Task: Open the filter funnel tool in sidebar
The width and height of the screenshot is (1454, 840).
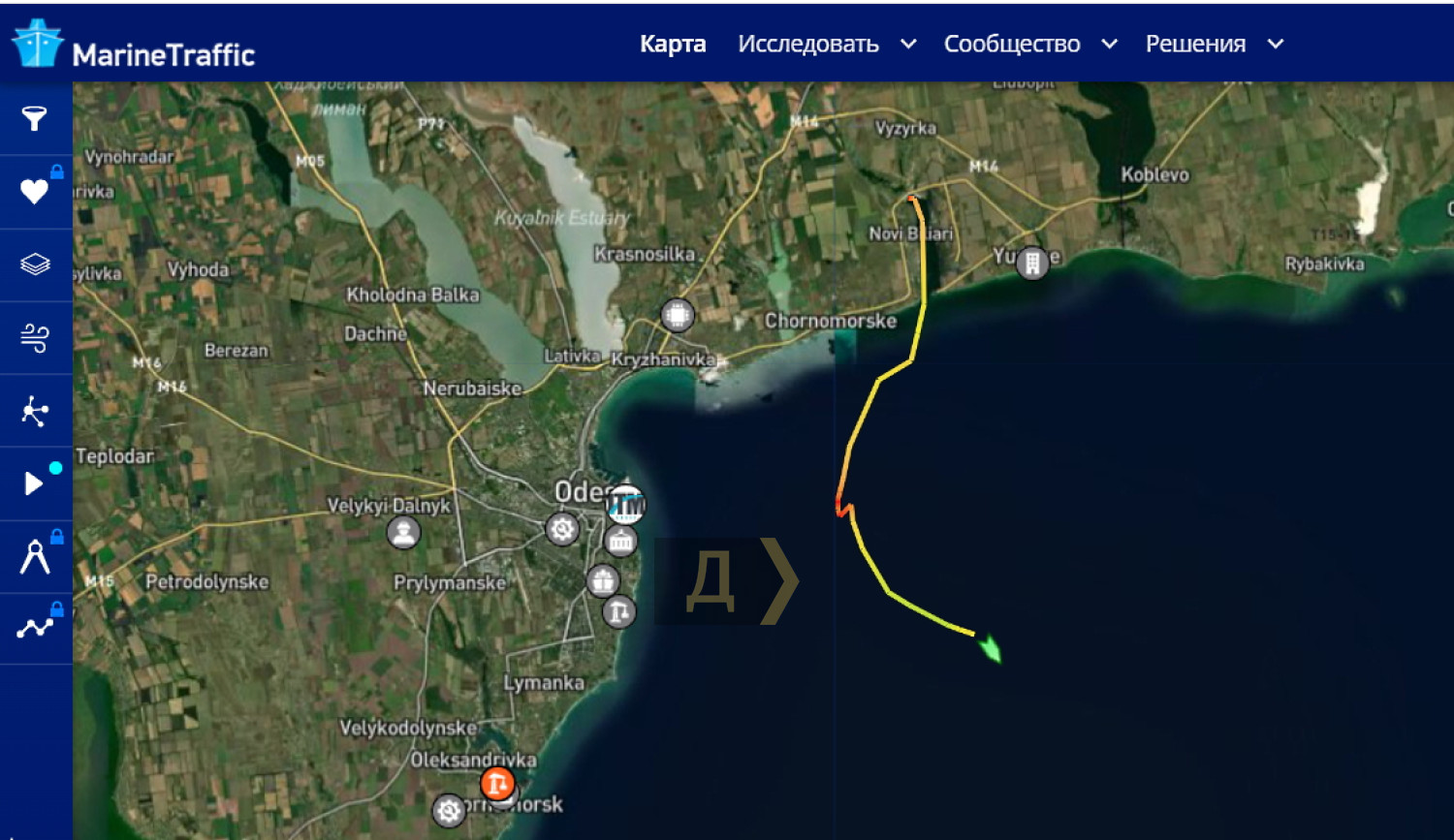Action: coord(35,118)
